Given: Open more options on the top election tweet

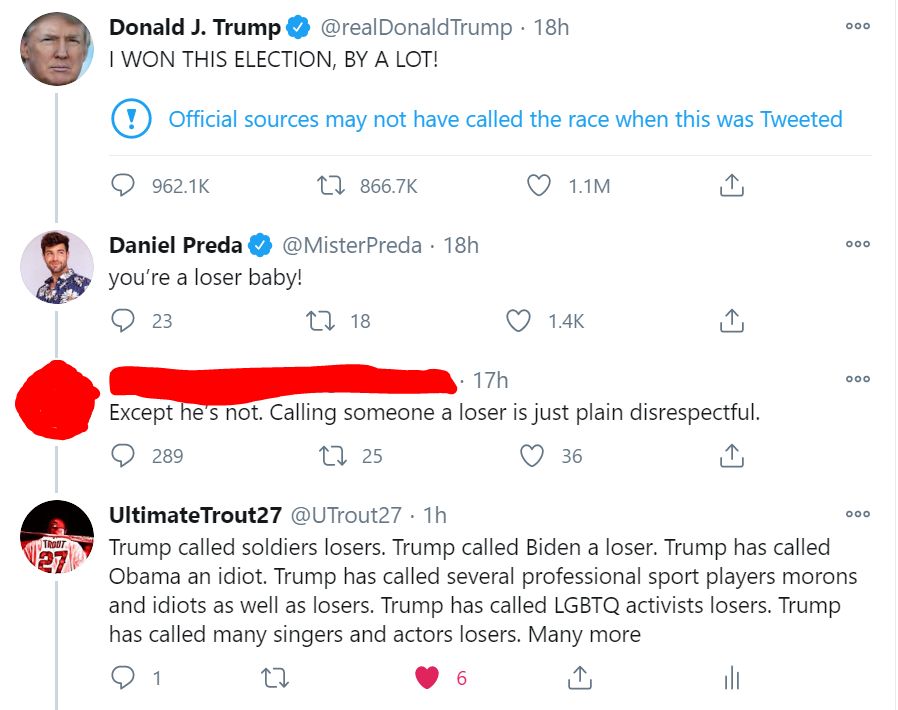Looking at the screenshot, I should click(857, 27).
